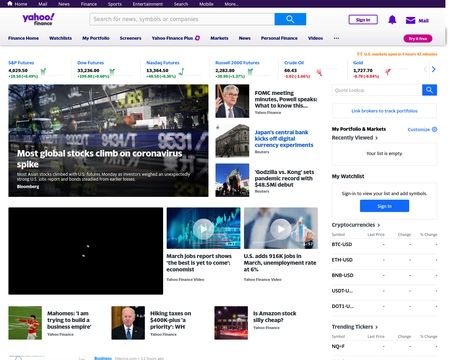Screen dimensions: 450x360
Task: Click the black video player area
Action: point(86,251)
